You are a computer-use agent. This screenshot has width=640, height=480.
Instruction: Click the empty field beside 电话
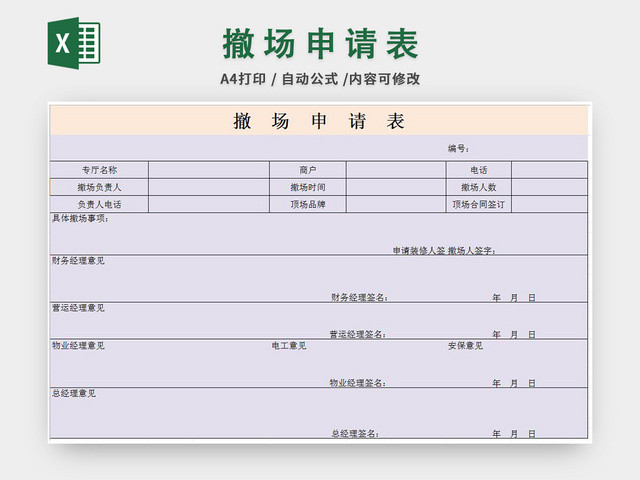549,170
